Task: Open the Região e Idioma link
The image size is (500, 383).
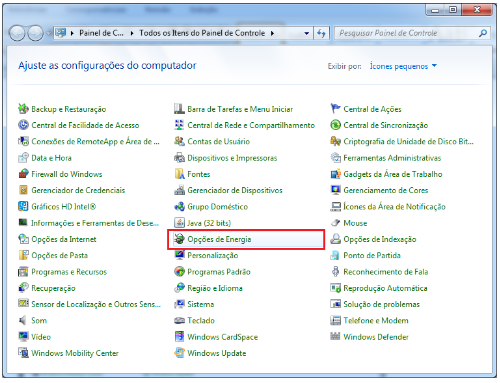Action: 215,288
